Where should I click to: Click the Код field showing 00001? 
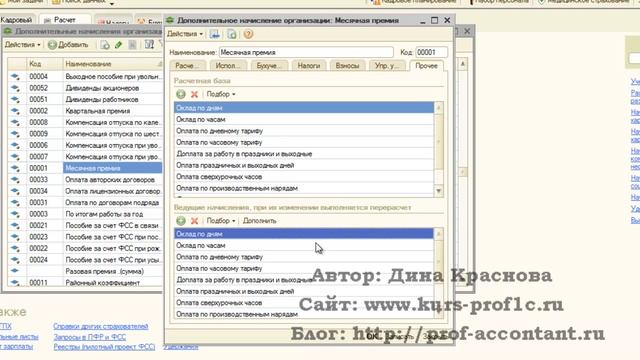431,52
